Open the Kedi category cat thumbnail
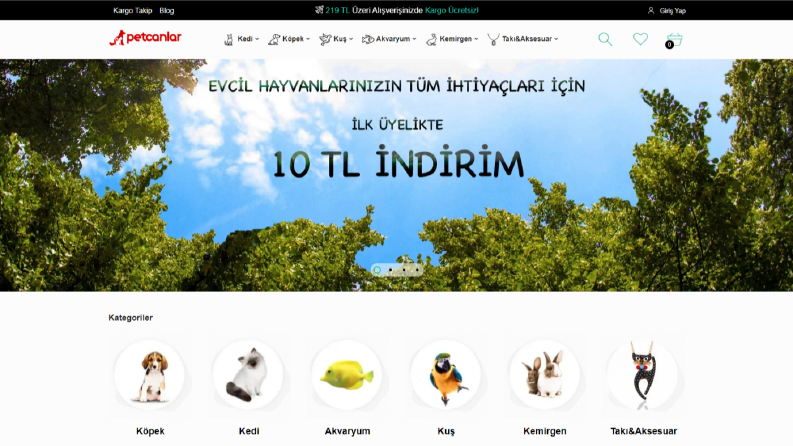This screenshot has height=446, width=793. [x=248, y=375]
